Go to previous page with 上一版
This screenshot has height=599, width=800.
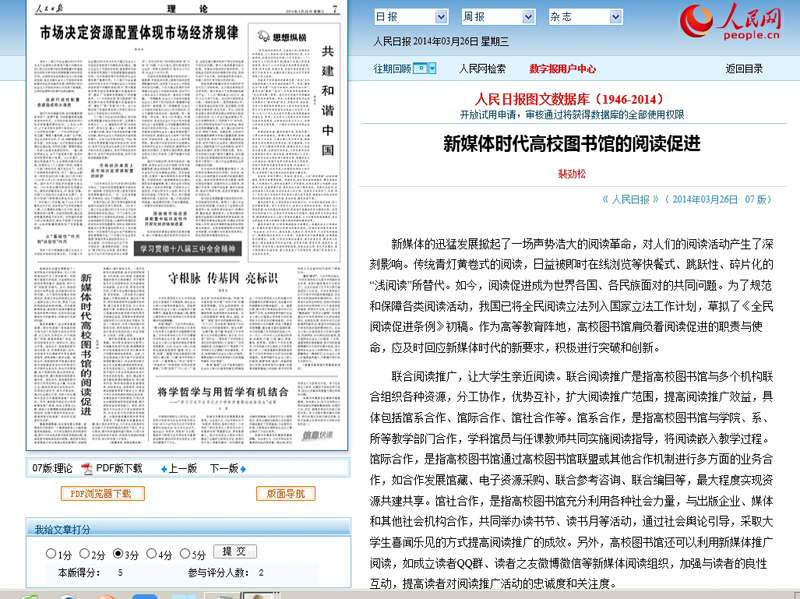click(x=183, y=468)
